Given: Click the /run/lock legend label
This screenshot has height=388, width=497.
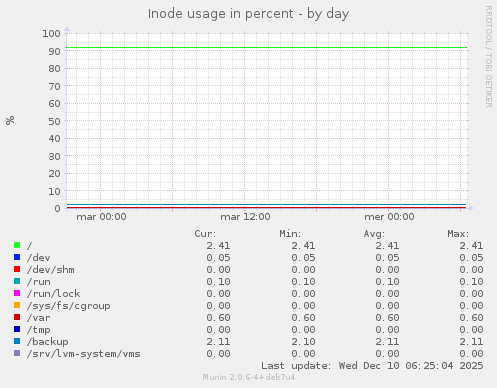Looking at the screenshot, I should coord(53,294).
